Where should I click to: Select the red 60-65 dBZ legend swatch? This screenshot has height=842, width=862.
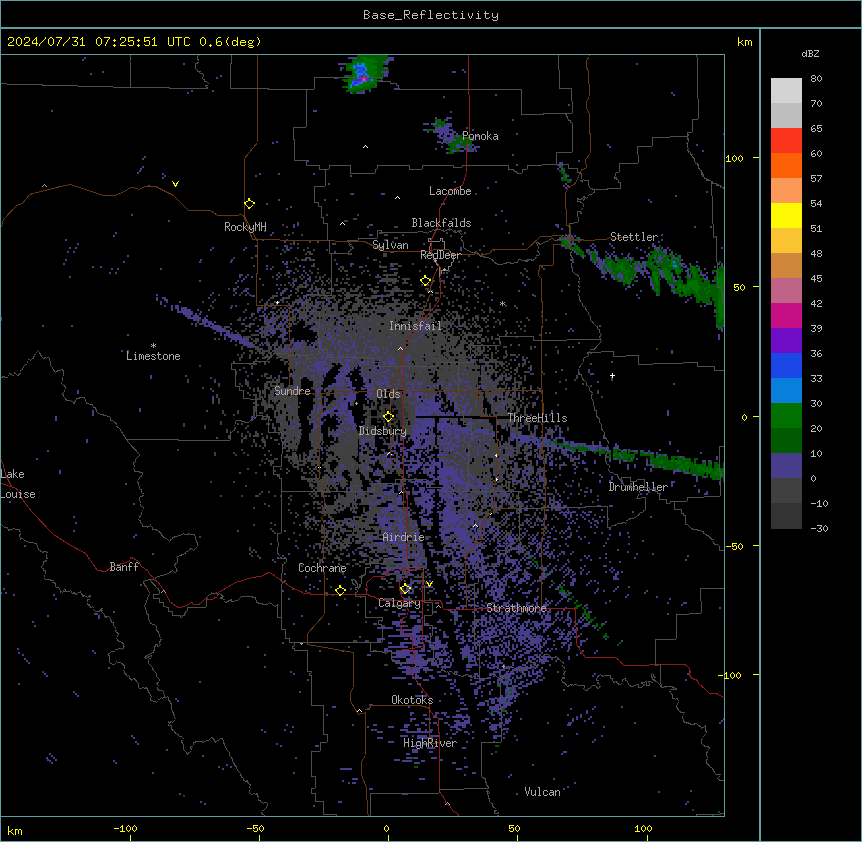click(786, 141)
